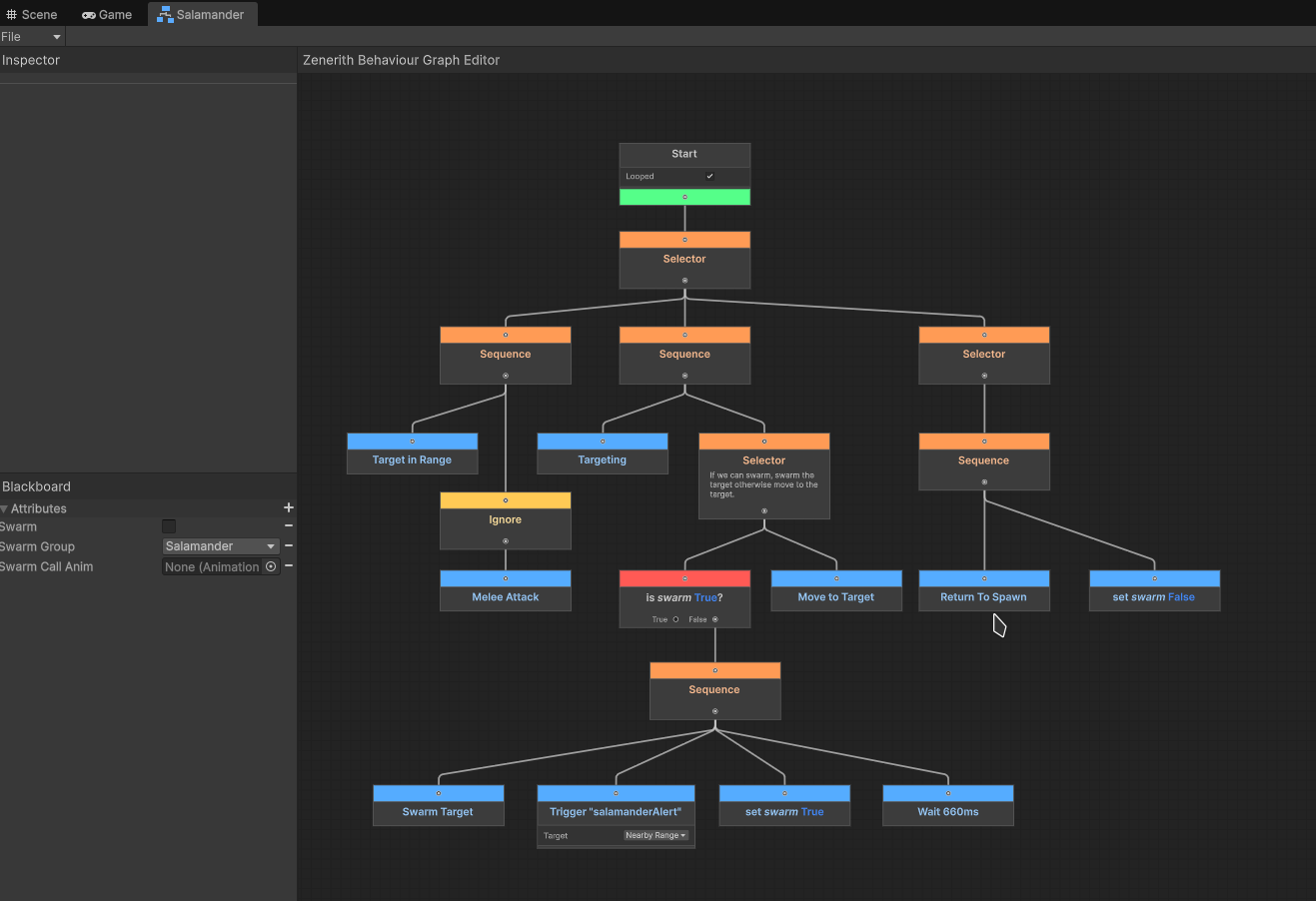Click output port of the root Selector node

684,281
